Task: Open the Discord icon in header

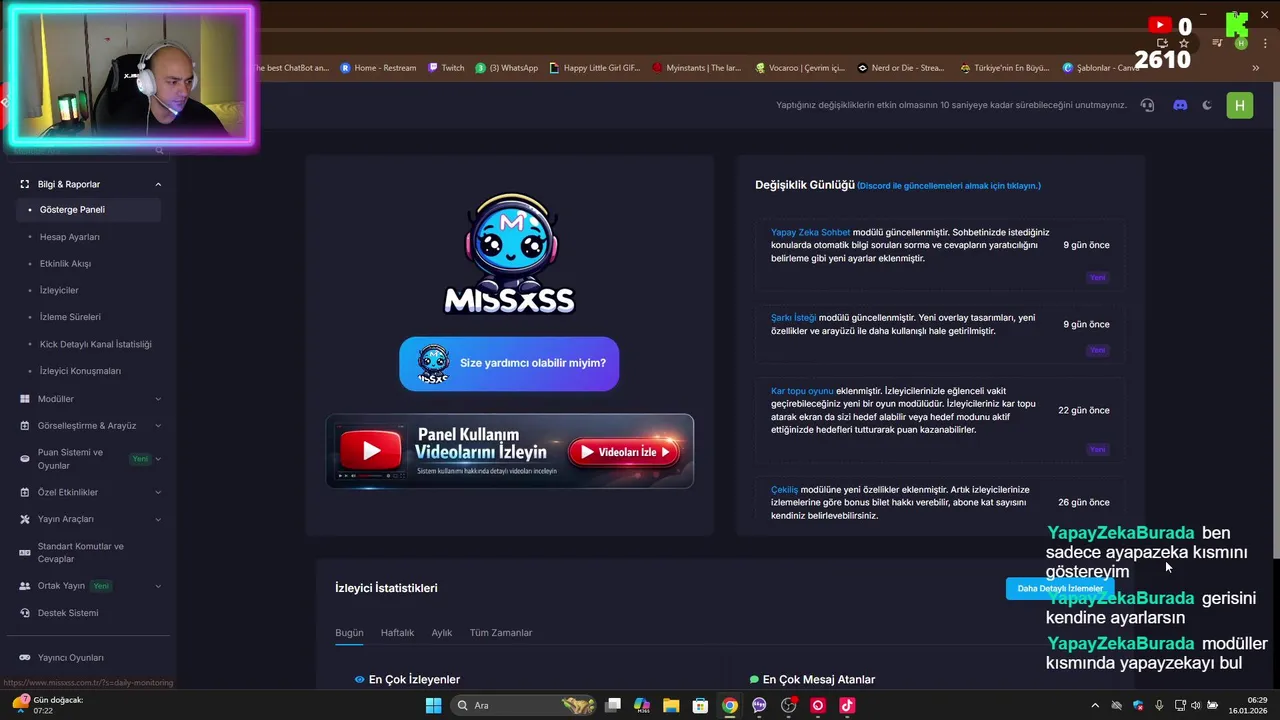Action: pos(1180,105)
